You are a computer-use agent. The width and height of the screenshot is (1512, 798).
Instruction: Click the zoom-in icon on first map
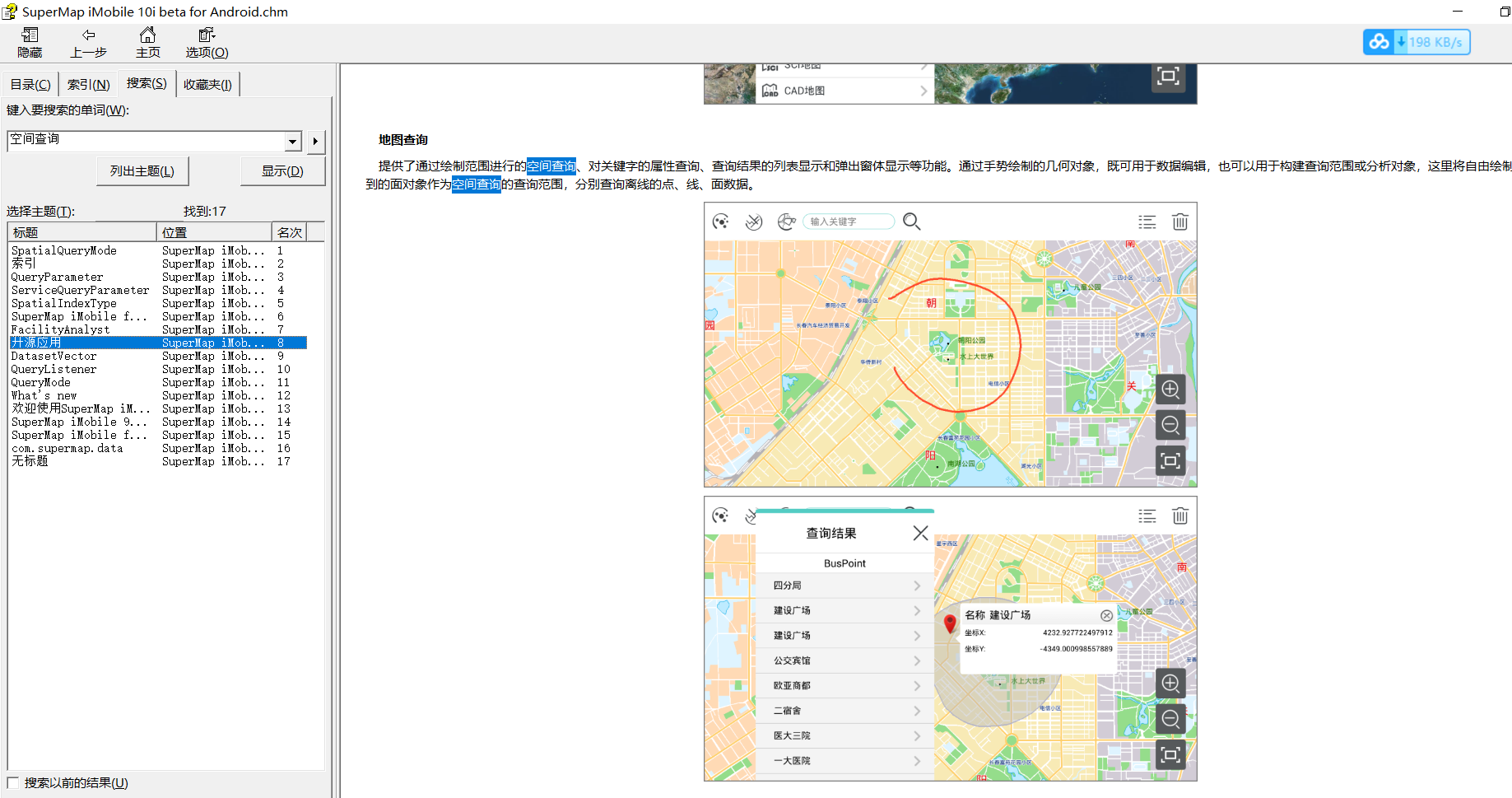1170,389
